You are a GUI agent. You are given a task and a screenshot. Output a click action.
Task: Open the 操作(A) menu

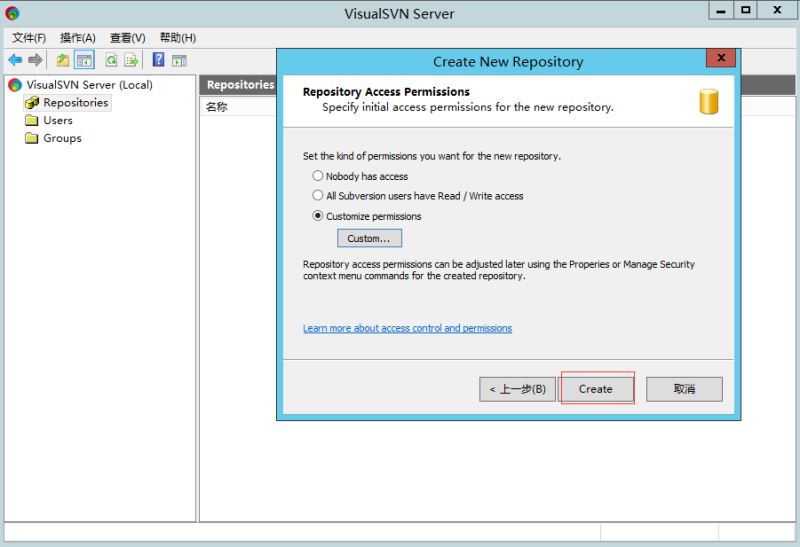click(78, 38)
